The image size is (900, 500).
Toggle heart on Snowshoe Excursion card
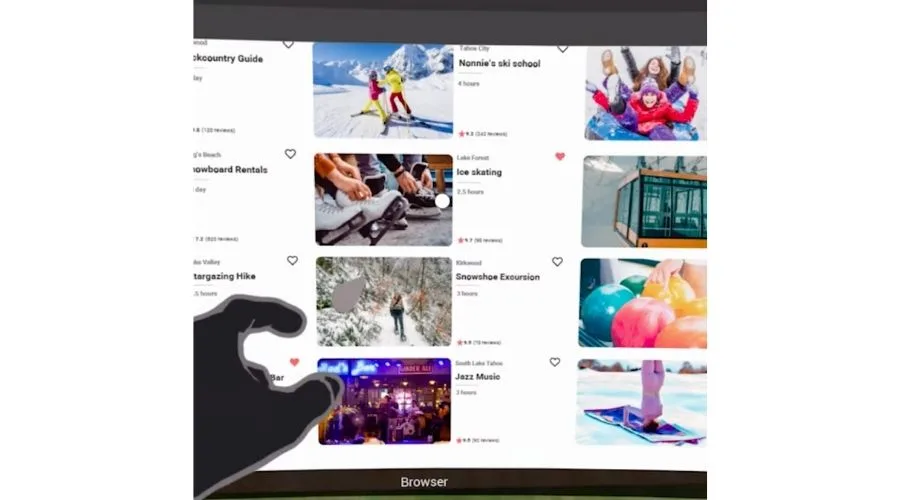(557, 262)
